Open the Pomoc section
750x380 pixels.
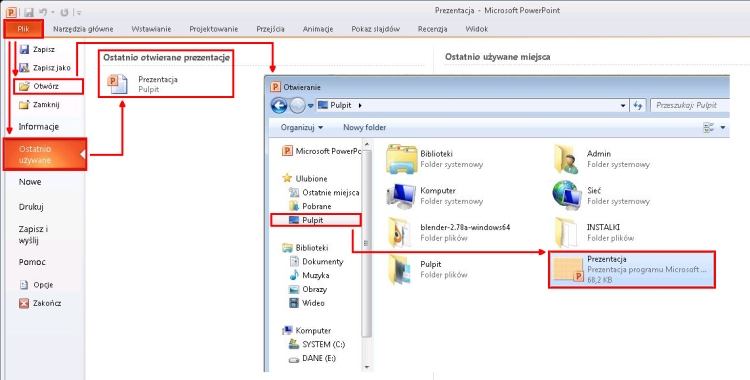pyautogui.click(x=32, y=262)
